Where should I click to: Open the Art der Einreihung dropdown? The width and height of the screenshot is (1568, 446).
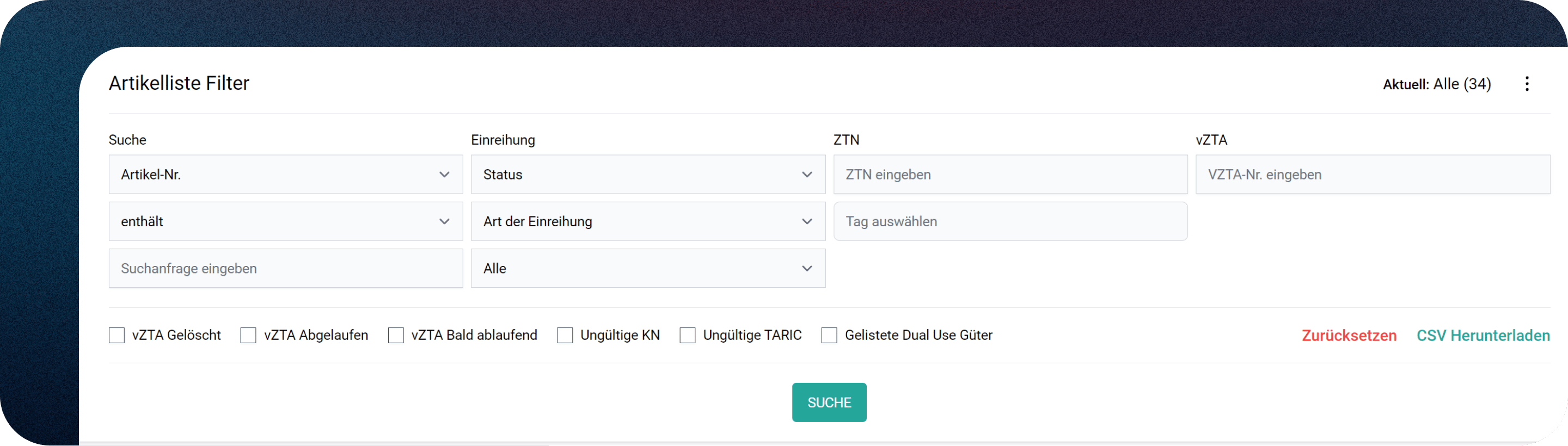coord(648,221)
